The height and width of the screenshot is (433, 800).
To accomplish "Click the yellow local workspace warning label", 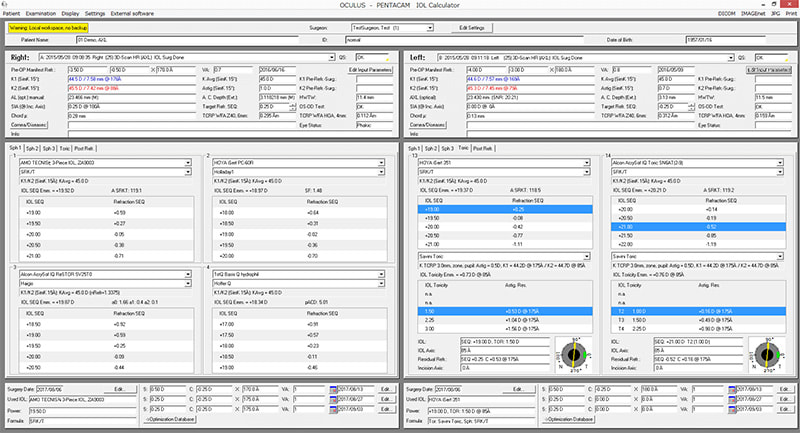I will pos(48,28).
